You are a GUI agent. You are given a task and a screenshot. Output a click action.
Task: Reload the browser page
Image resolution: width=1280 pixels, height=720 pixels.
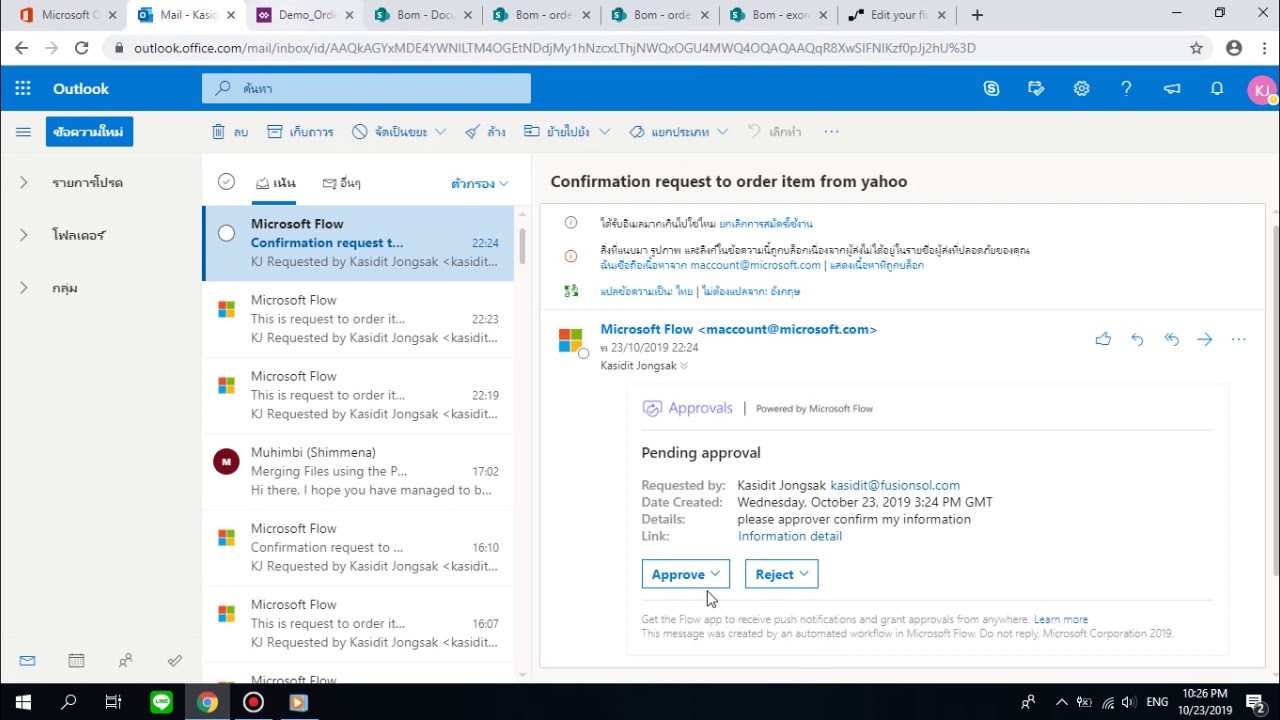pos(82,48)
